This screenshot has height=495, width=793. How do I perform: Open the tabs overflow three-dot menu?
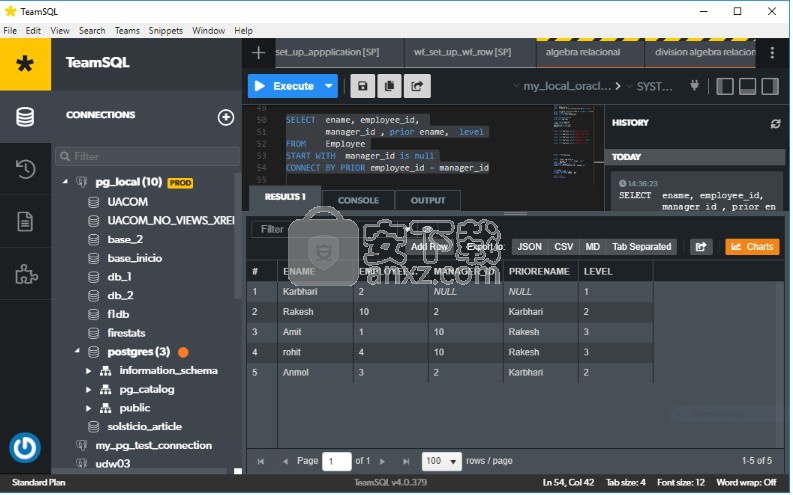pos(772,53)
